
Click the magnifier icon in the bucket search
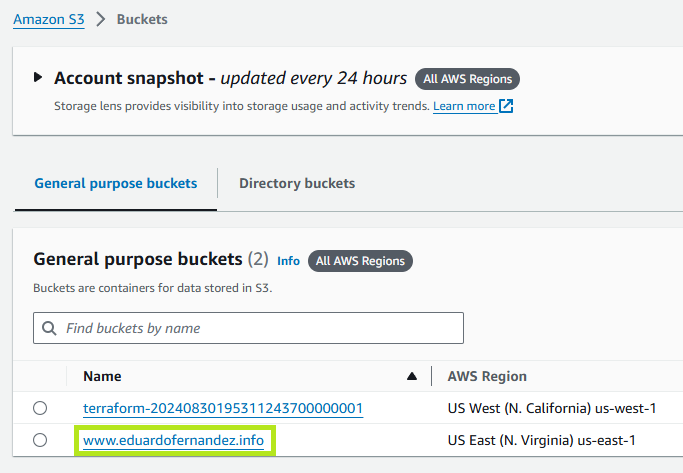49,328
